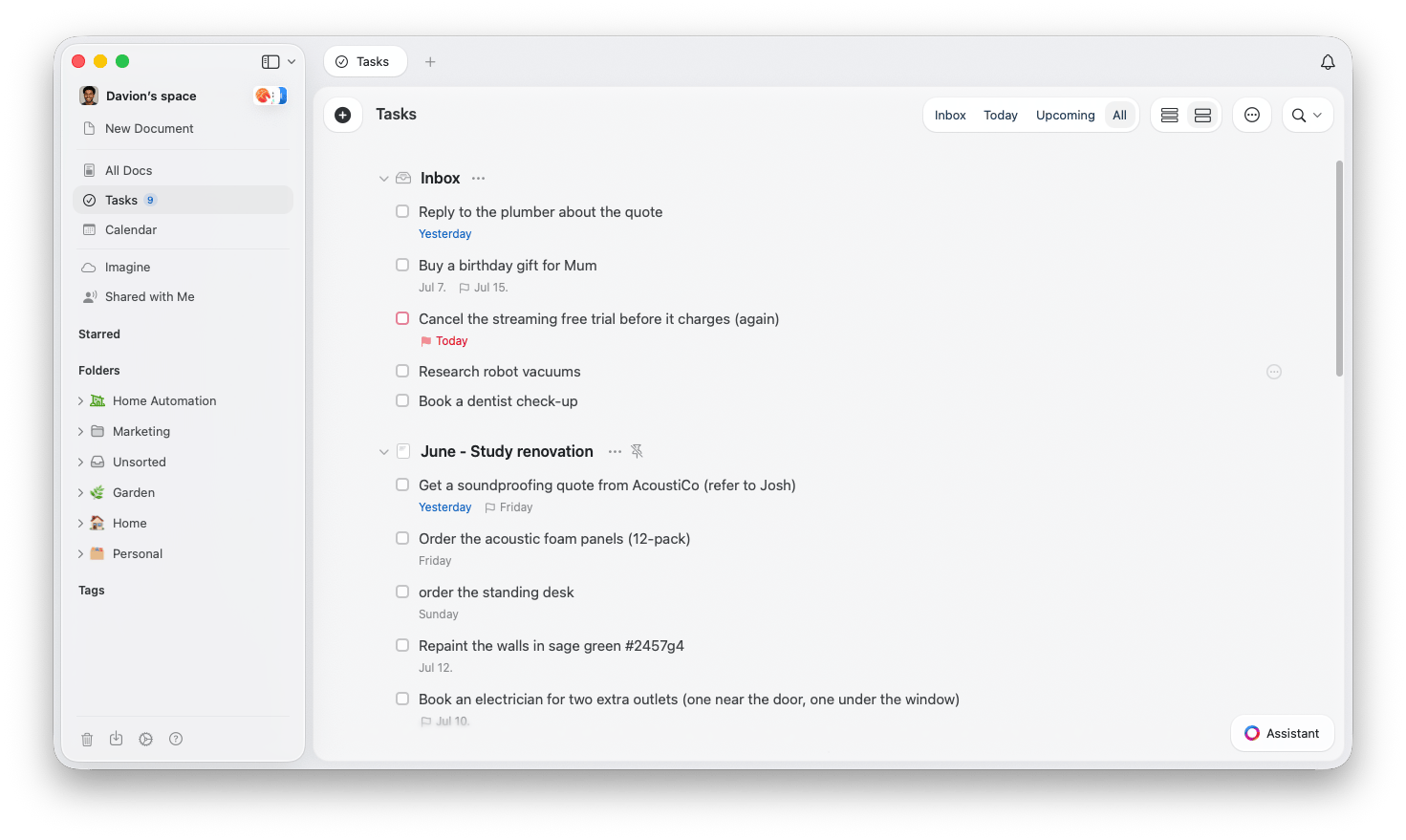Click the Davion's space workspace name
The width and height of the screenshot is (1406, 840).
point(151,96)
